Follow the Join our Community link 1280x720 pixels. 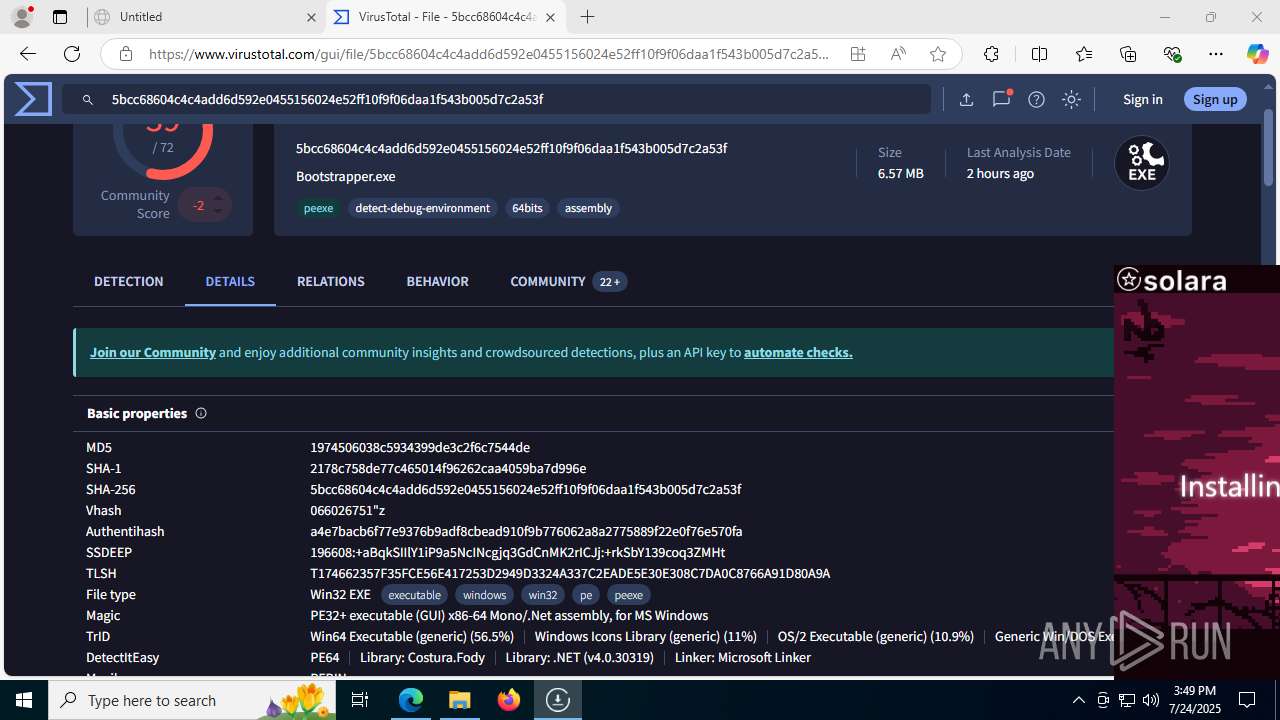[x=153, y=352]
